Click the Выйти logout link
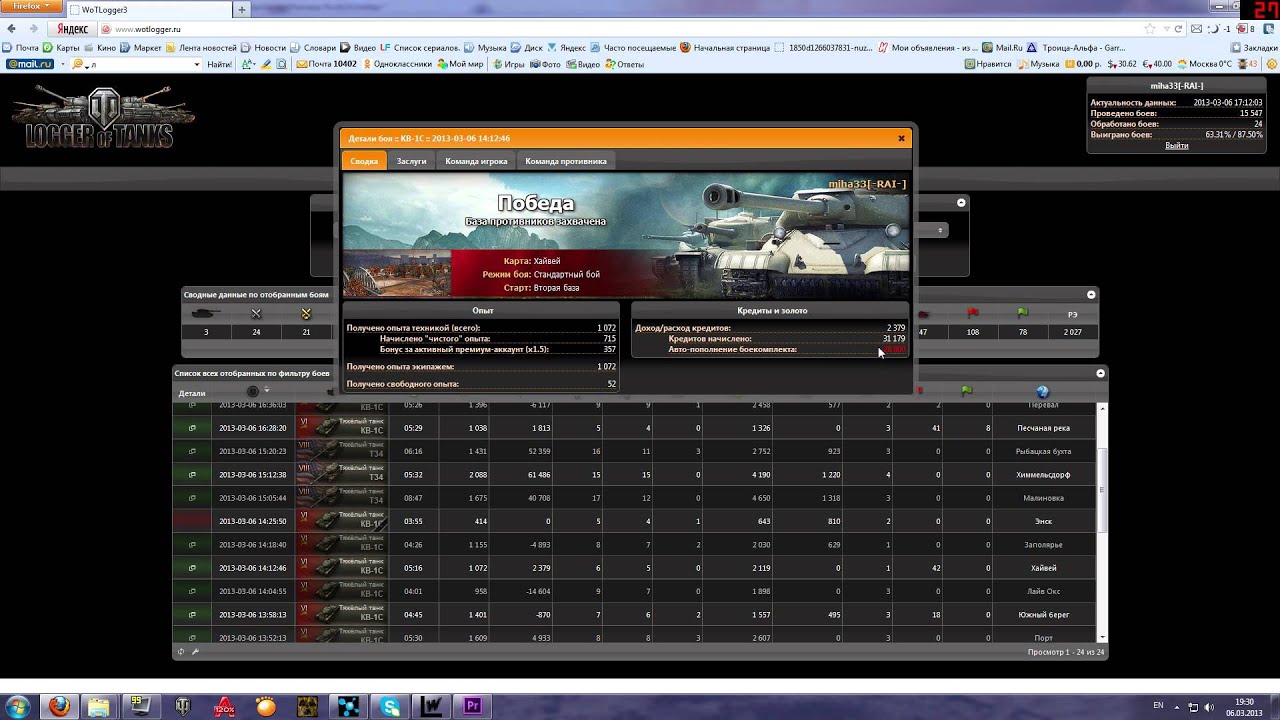 coord(1177,145)
